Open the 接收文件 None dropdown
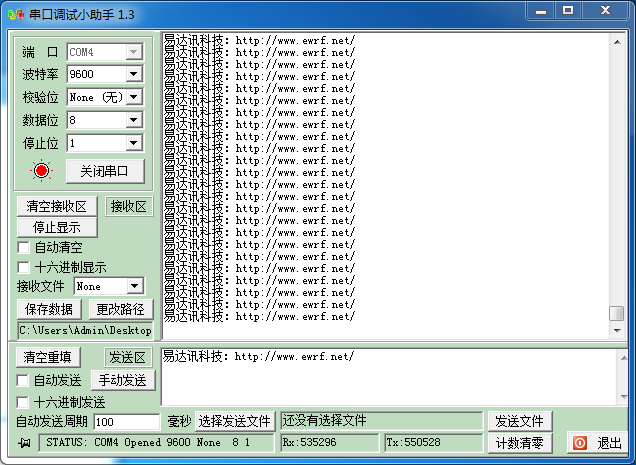Image resolution: width=636 pixels, height=465 pixels. click(x=135, y=286)
